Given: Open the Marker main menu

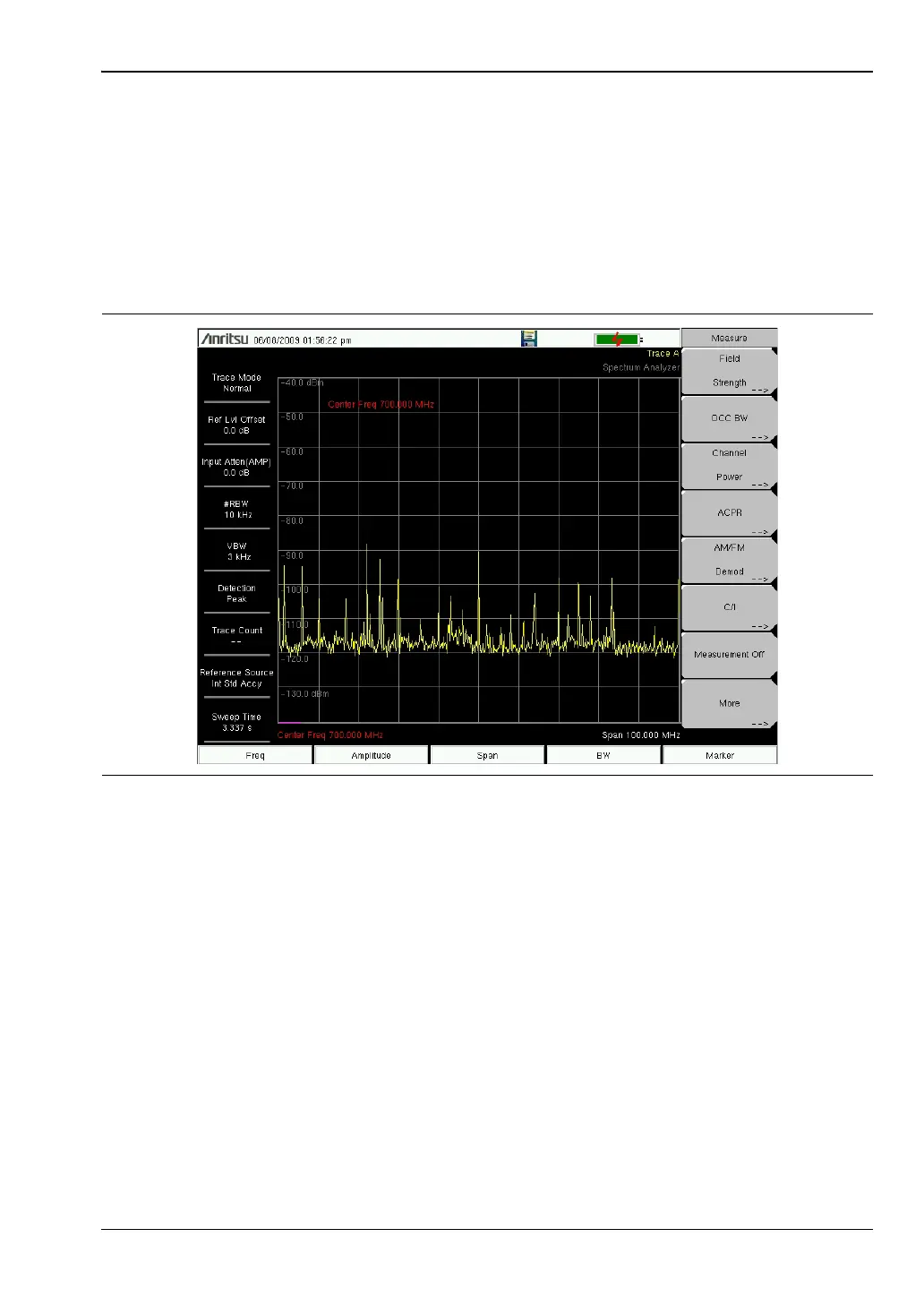Looking at the screenshot, I should pos(720,755).
